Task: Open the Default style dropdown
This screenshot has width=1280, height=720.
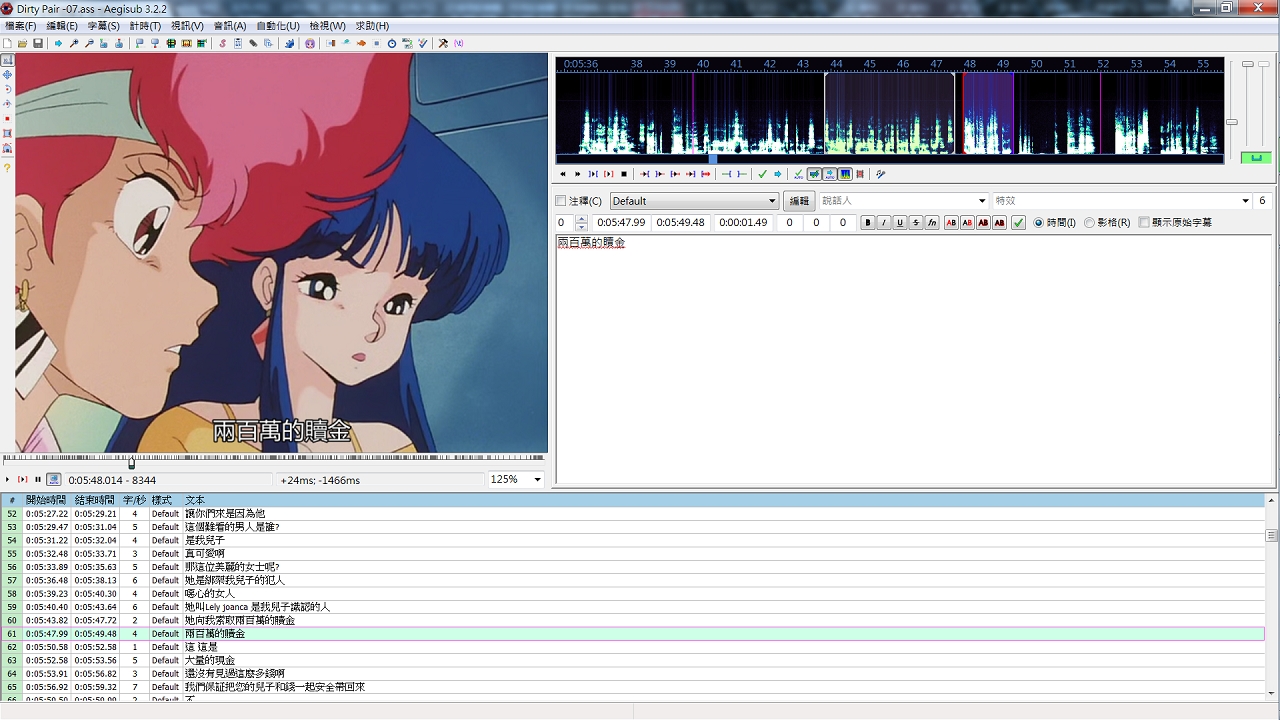Action: [x=694, y=201]
